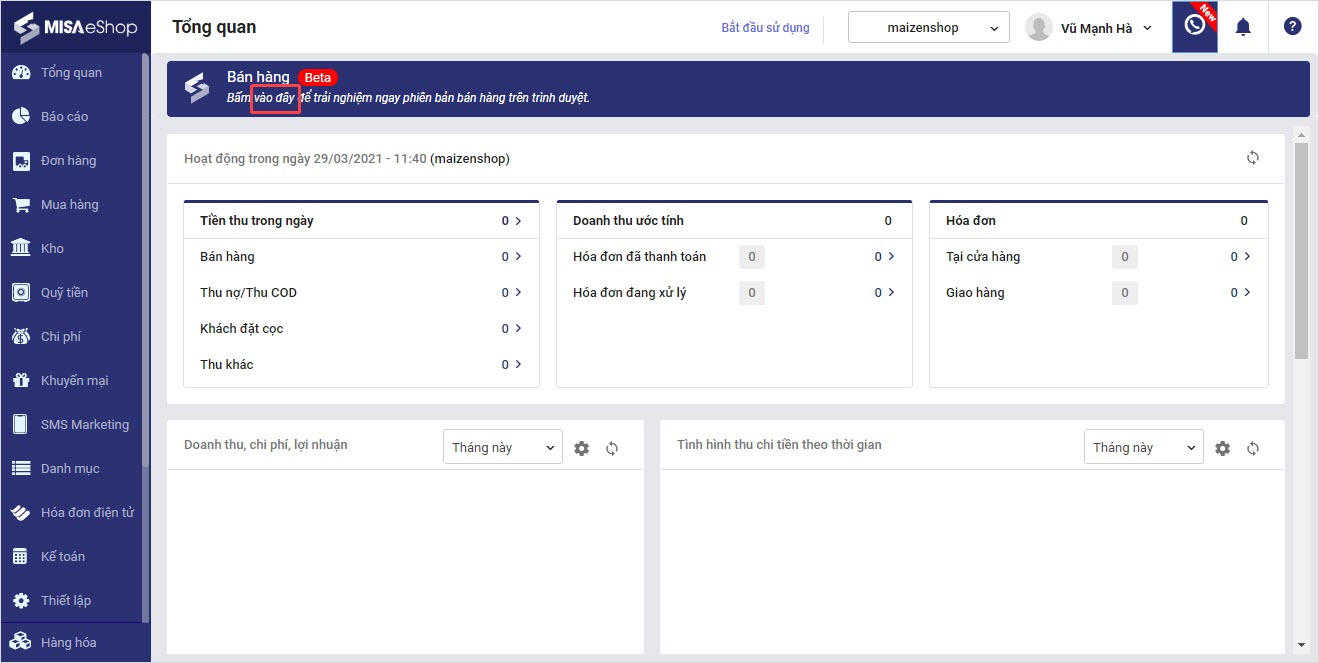
Task: Open the Đơn hàng menu item
Action: click(68, 160)
